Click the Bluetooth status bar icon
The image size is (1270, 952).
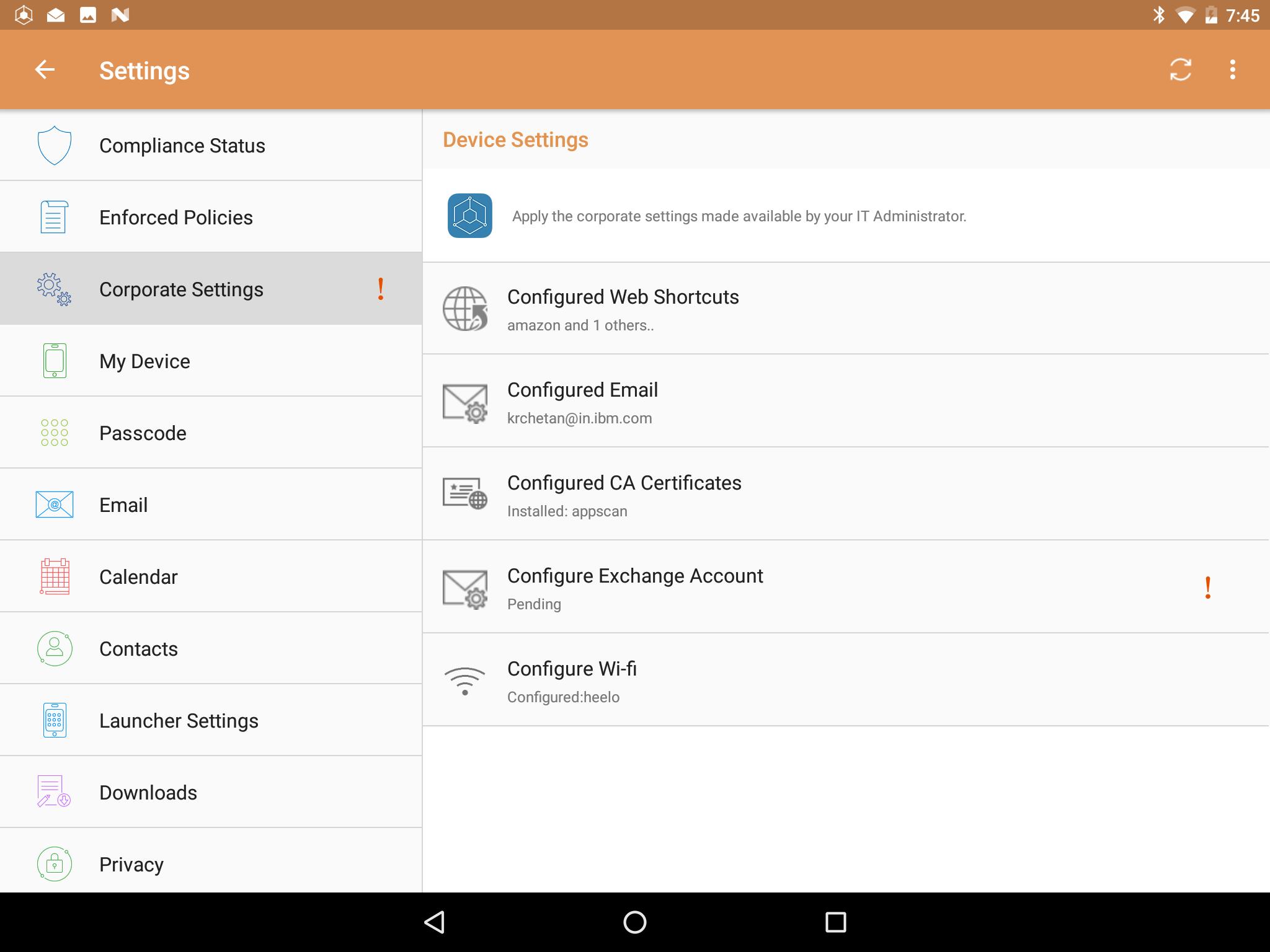[x=1158, y=15]
